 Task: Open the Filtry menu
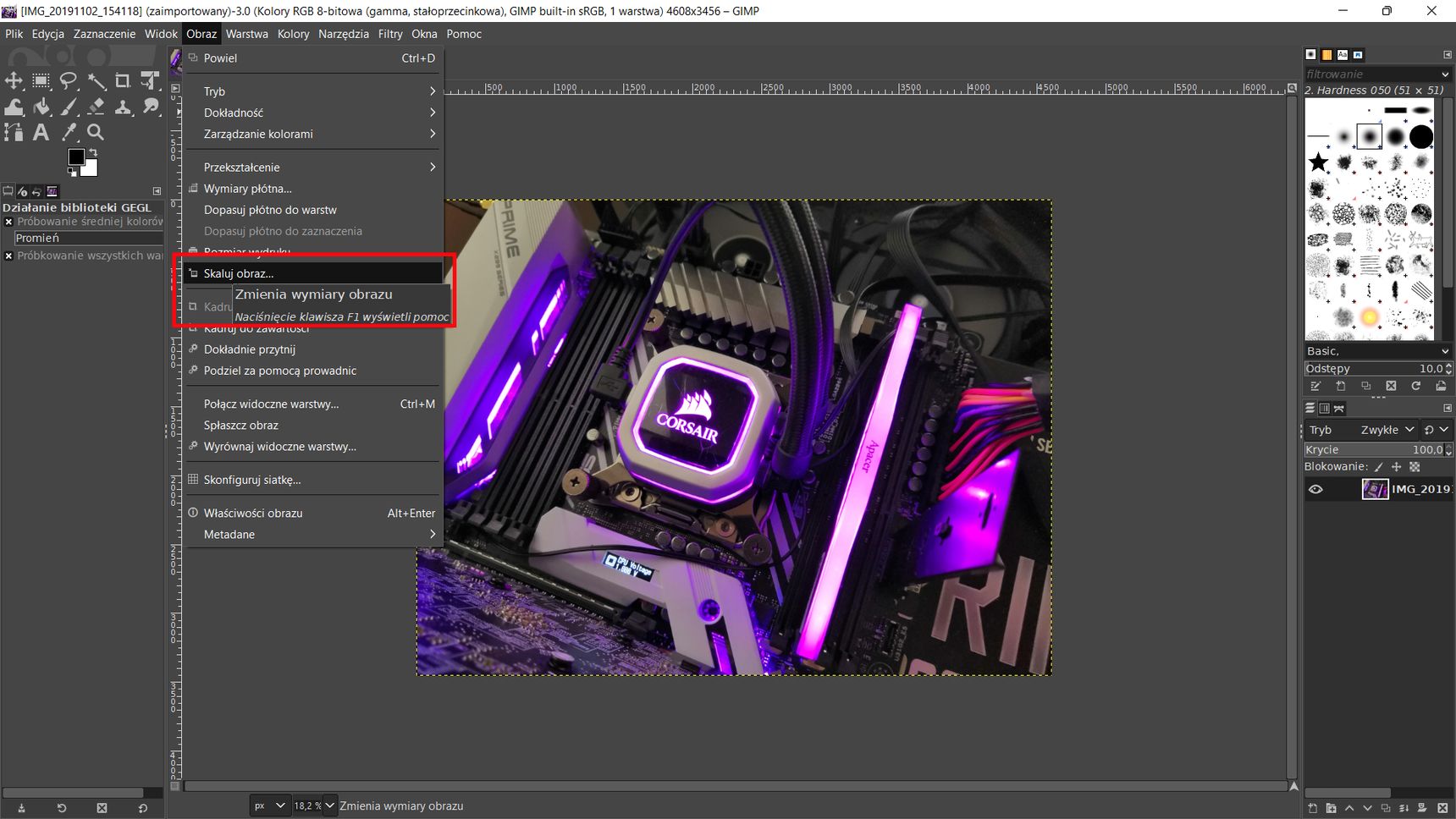390,34
